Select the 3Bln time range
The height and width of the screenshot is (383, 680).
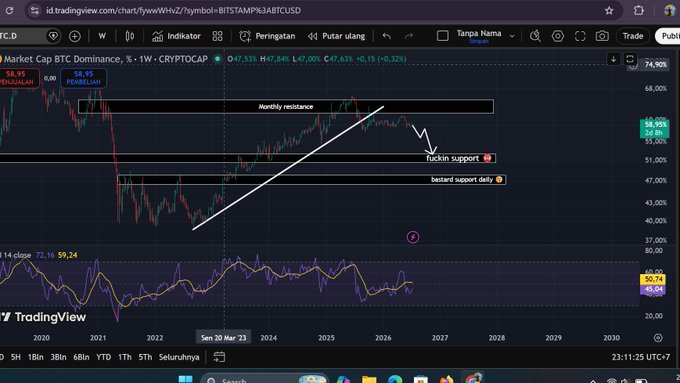58,357
